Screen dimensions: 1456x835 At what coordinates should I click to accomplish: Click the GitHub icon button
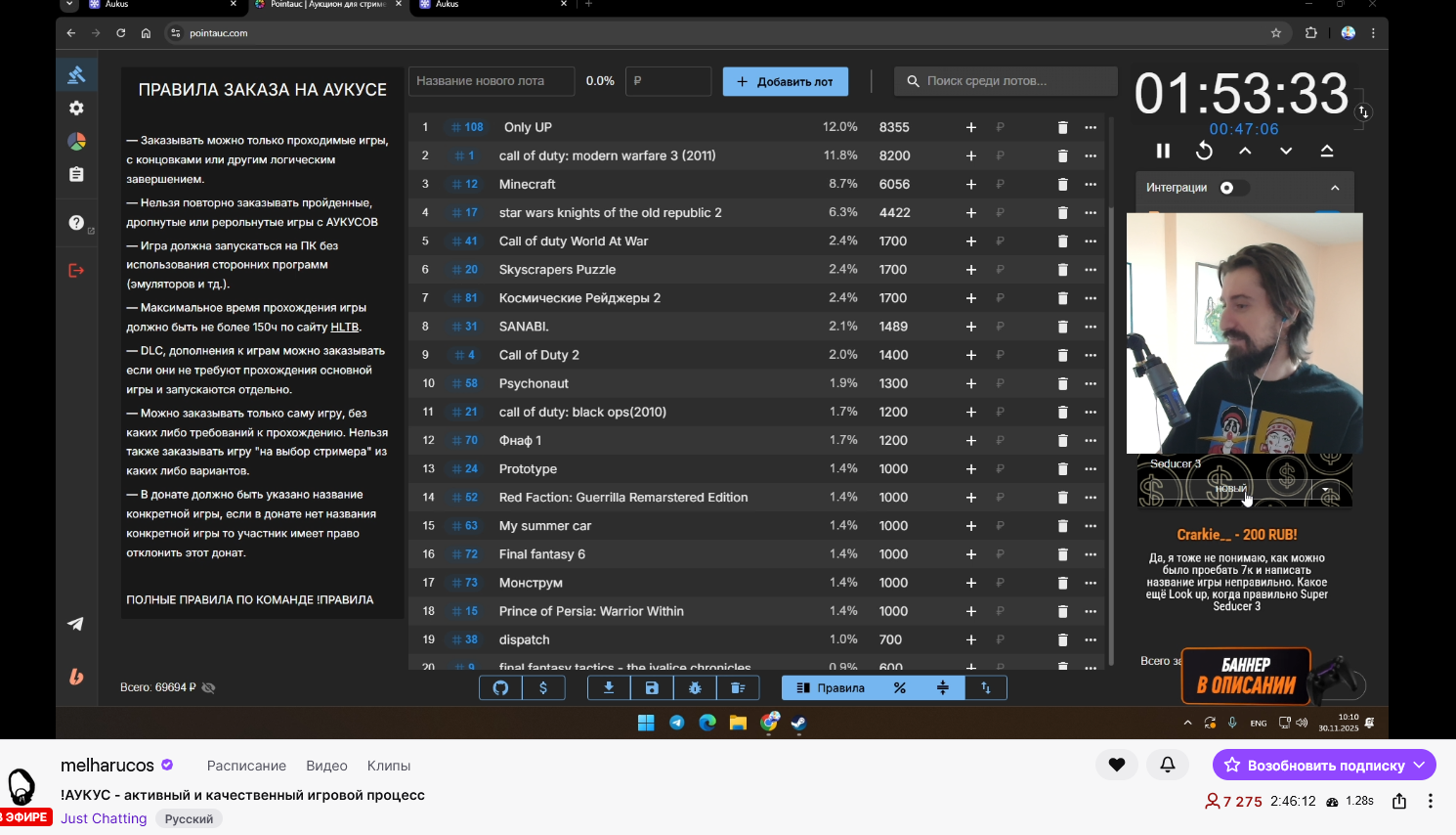[500, 688]
